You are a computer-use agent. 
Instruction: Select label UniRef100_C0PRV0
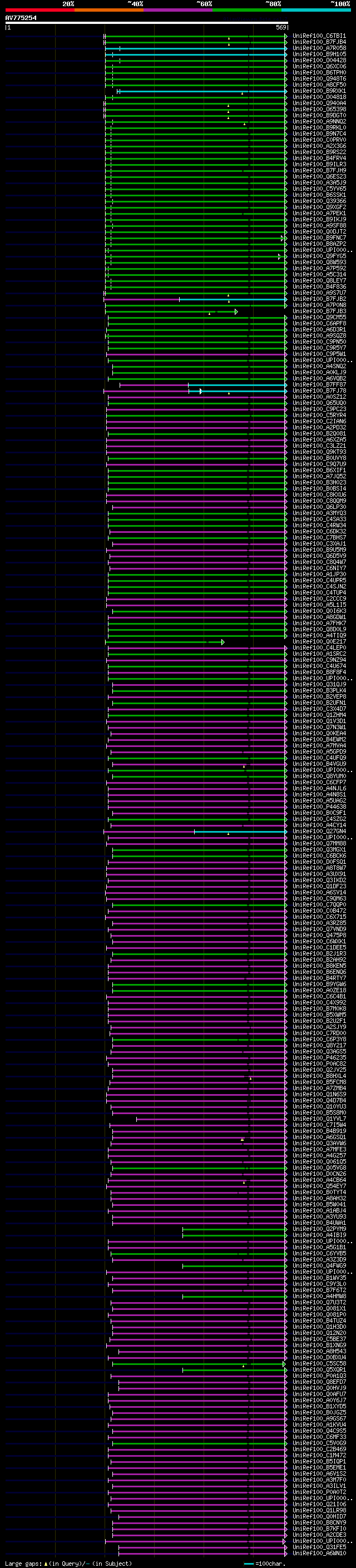pyautogui.click(x=319, y=140)
